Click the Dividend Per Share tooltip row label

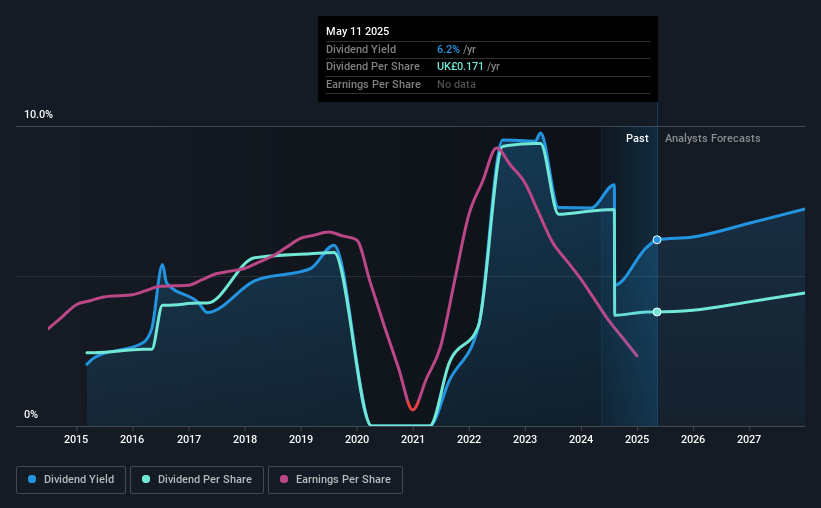coord(373,67)
